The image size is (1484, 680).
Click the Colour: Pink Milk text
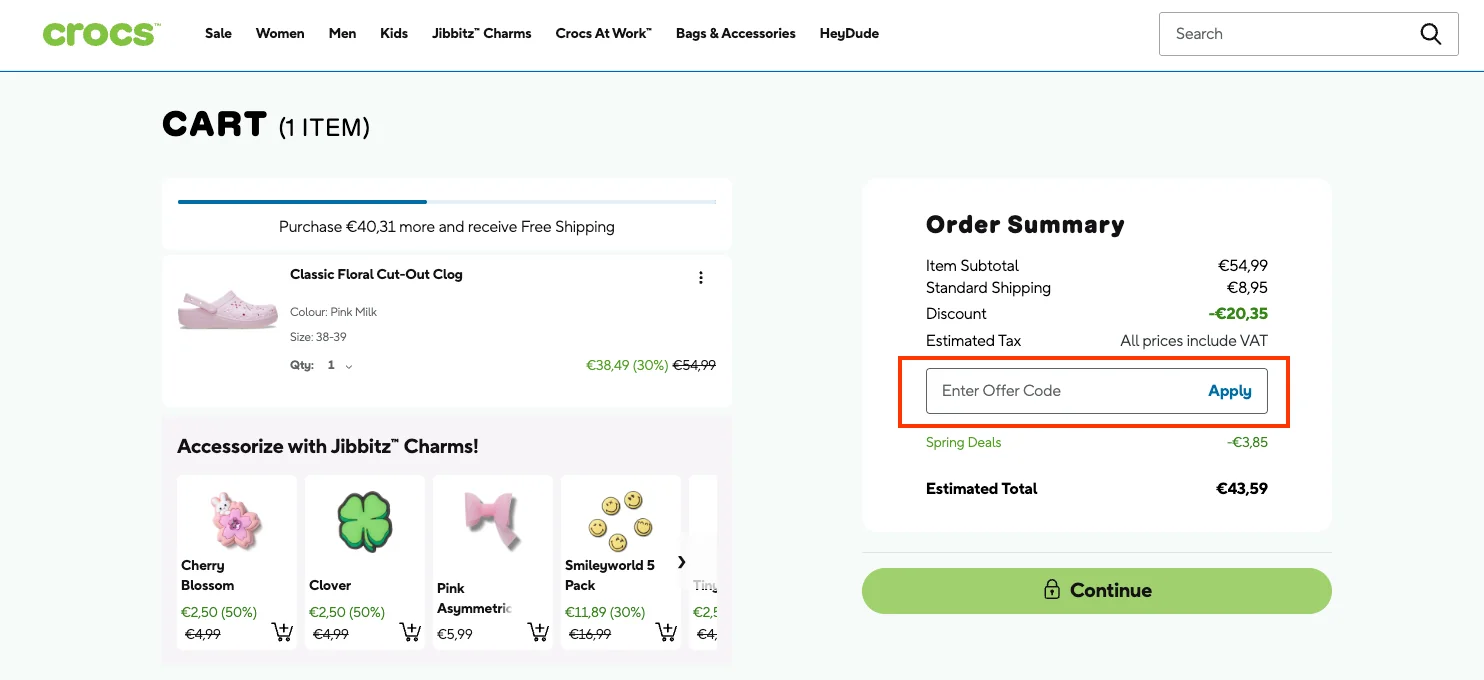[x=334, y=312]
